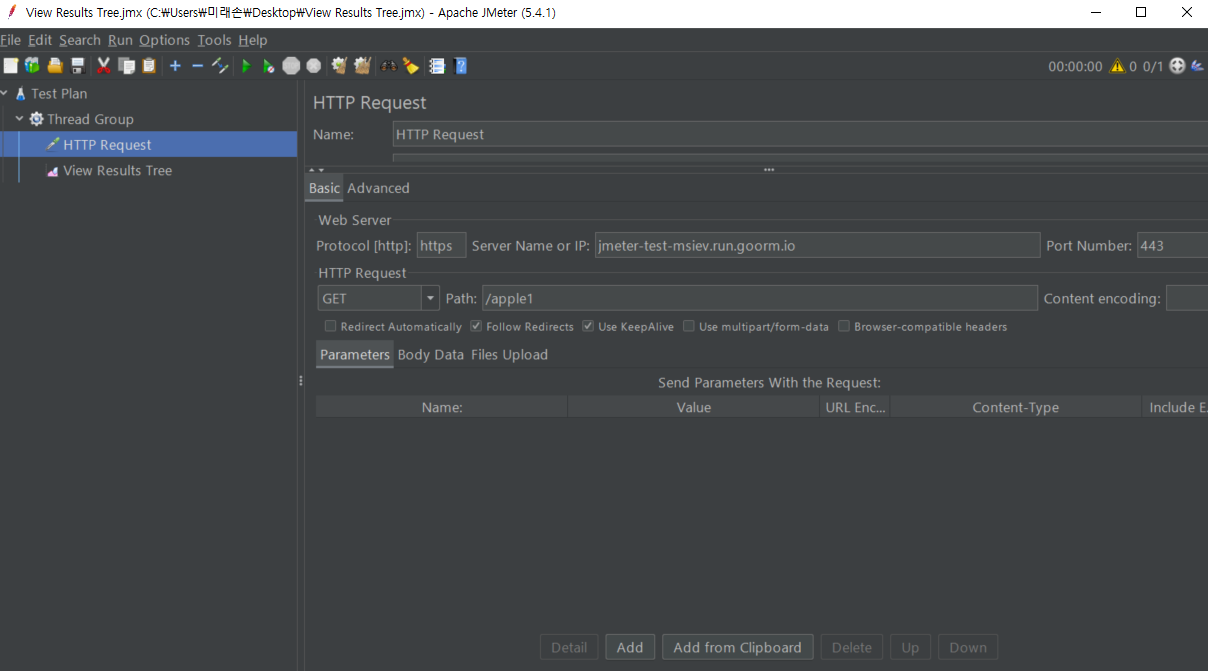The width and height of the screenshot is (1208, 671).
Task: Open the Options menu
Action: tap(164, 40)
